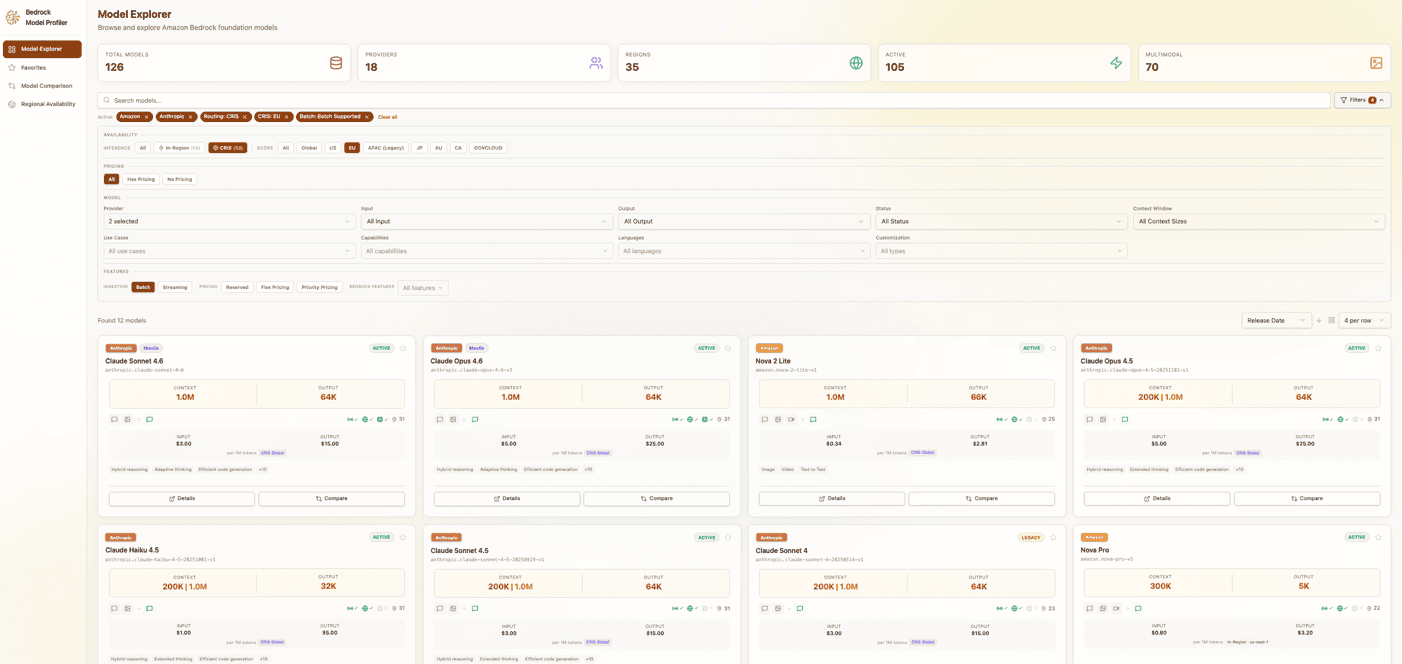Open Regional Availability in the sidebar

[x=42, y=104]
